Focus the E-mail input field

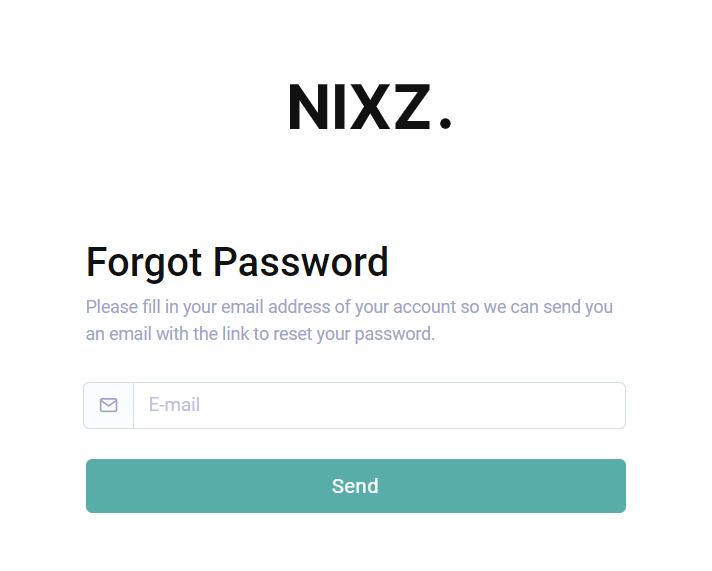click(380, 405)
